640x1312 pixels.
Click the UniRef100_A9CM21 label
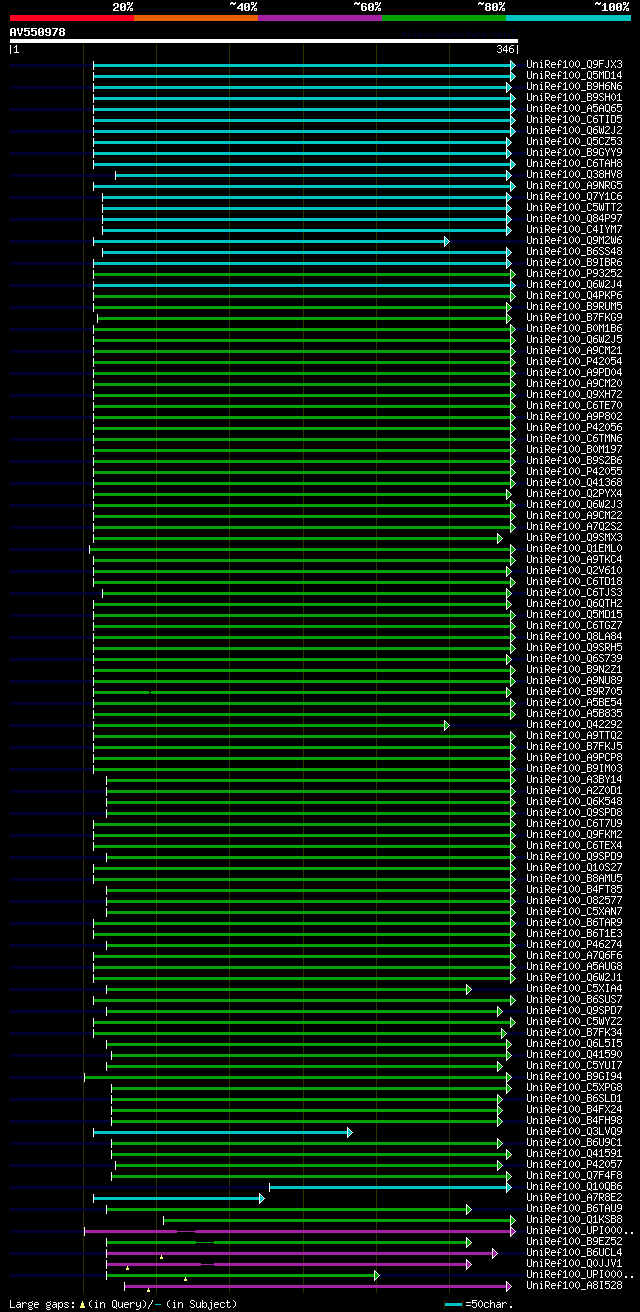click(x=574, y=350)
